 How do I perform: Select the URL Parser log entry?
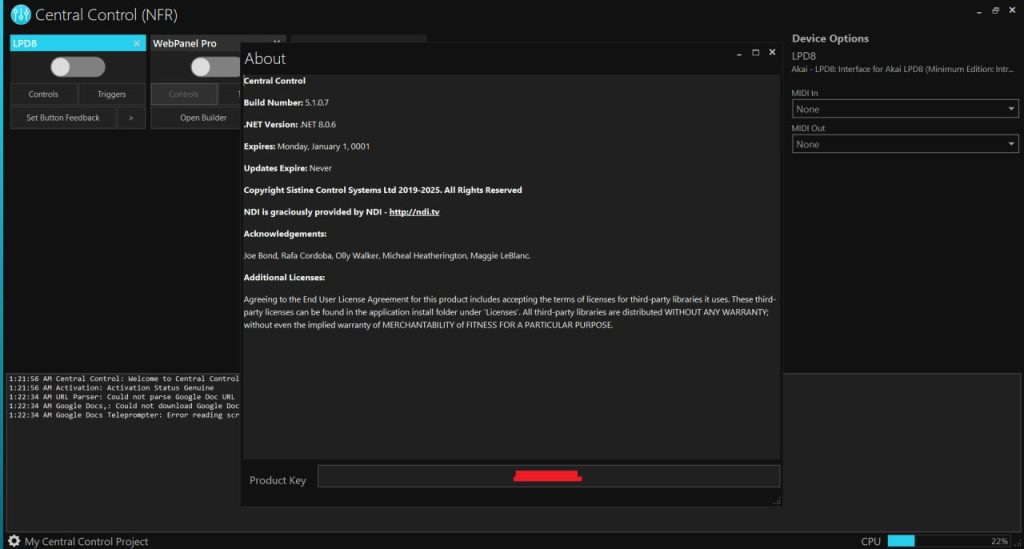click(121, 397)
